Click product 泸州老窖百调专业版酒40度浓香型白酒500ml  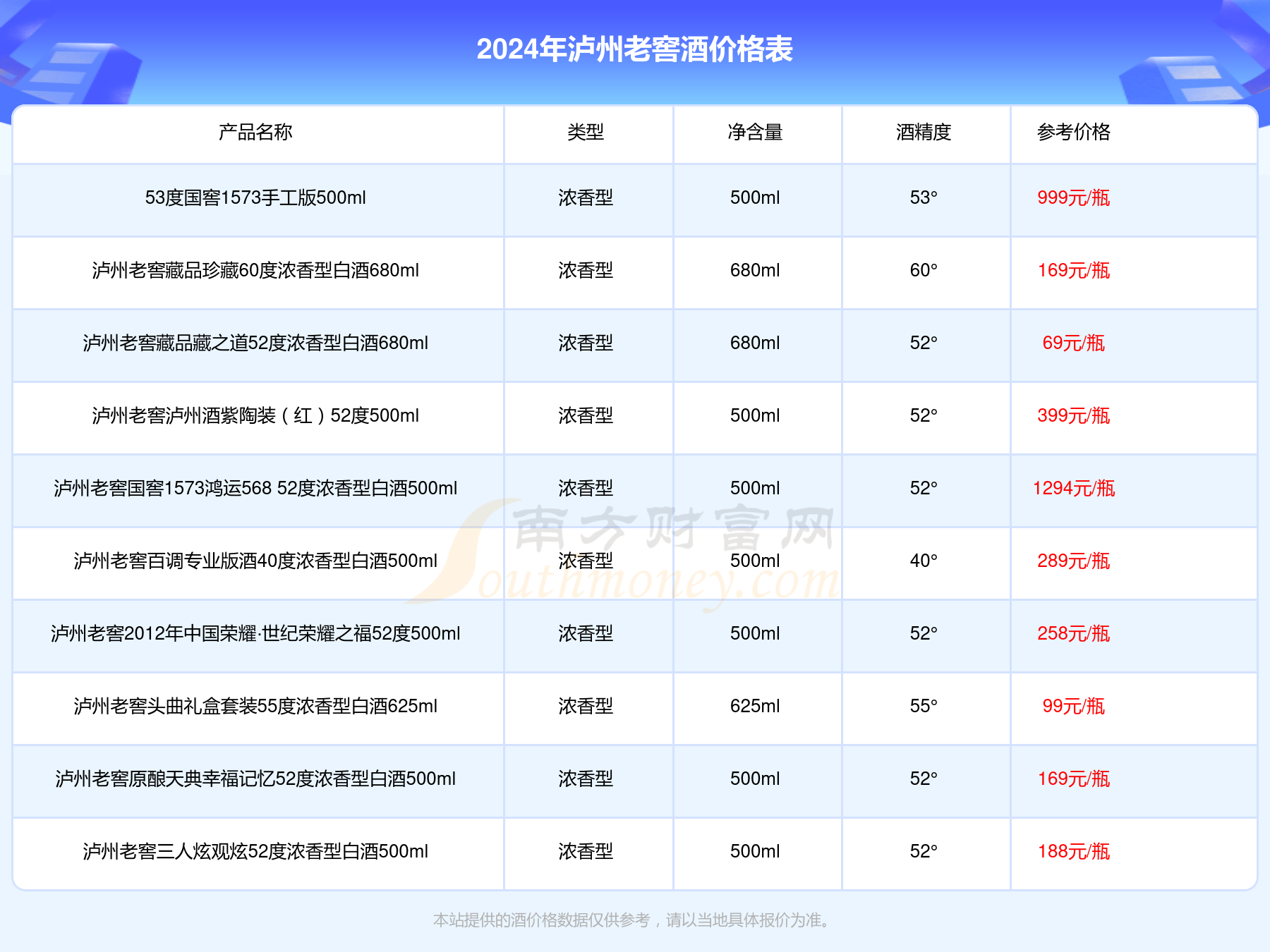point(255,561)
